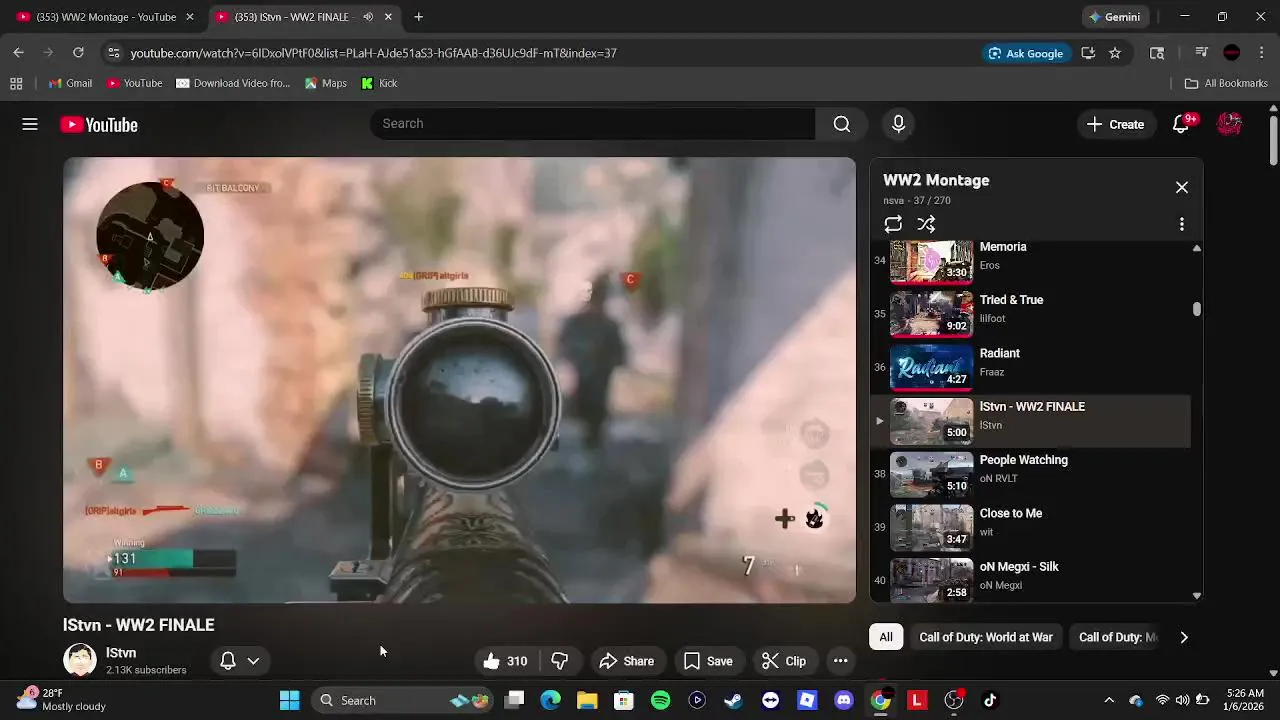The width and height of the screenshot is (1280, 720).
Task: Open Discord from the taskbar
Action: 843,700
